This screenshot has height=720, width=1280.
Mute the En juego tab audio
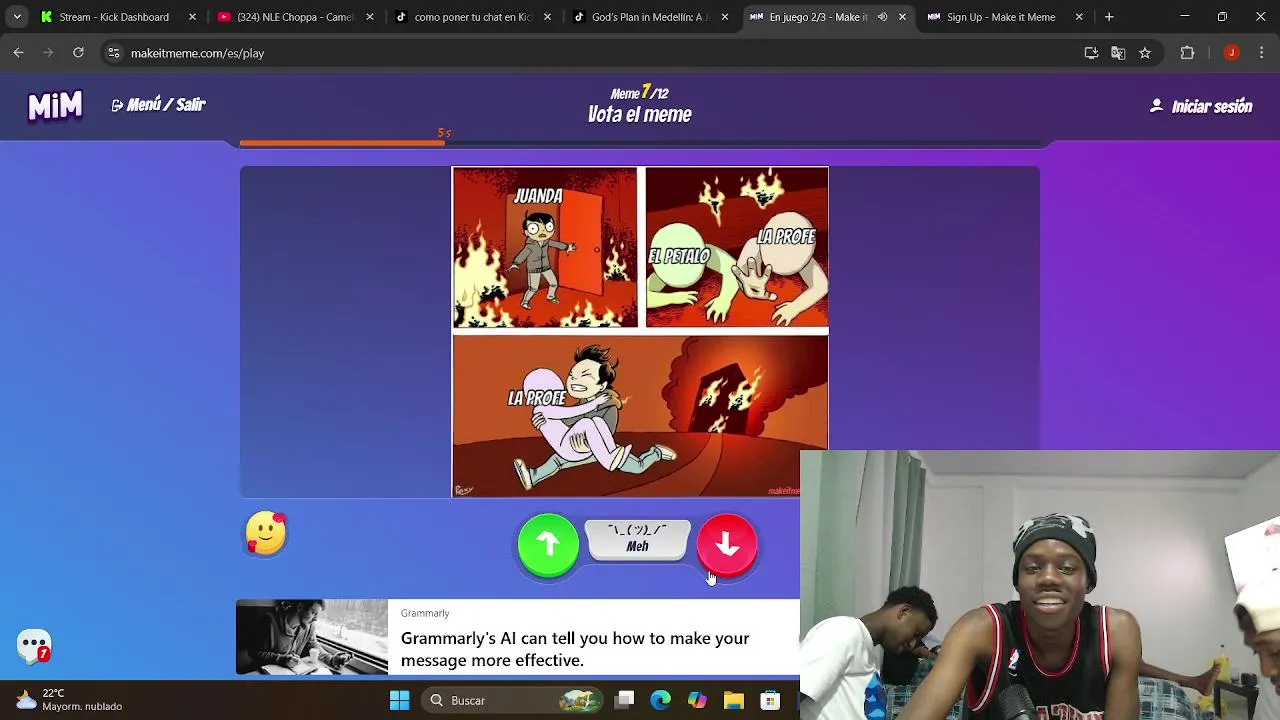click(x=882, y=17)
